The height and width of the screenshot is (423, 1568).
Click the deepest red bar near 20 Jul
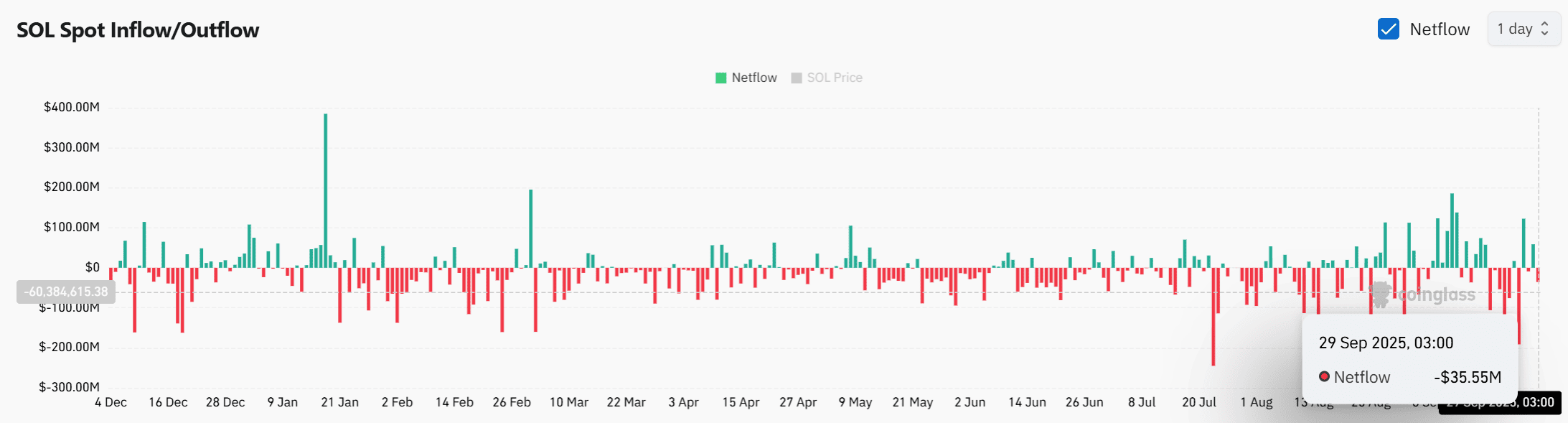point(1213,316)
